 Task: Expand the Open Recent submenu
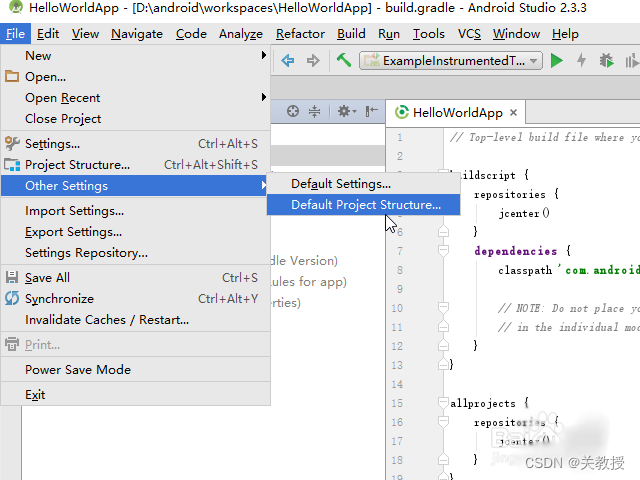136,98
